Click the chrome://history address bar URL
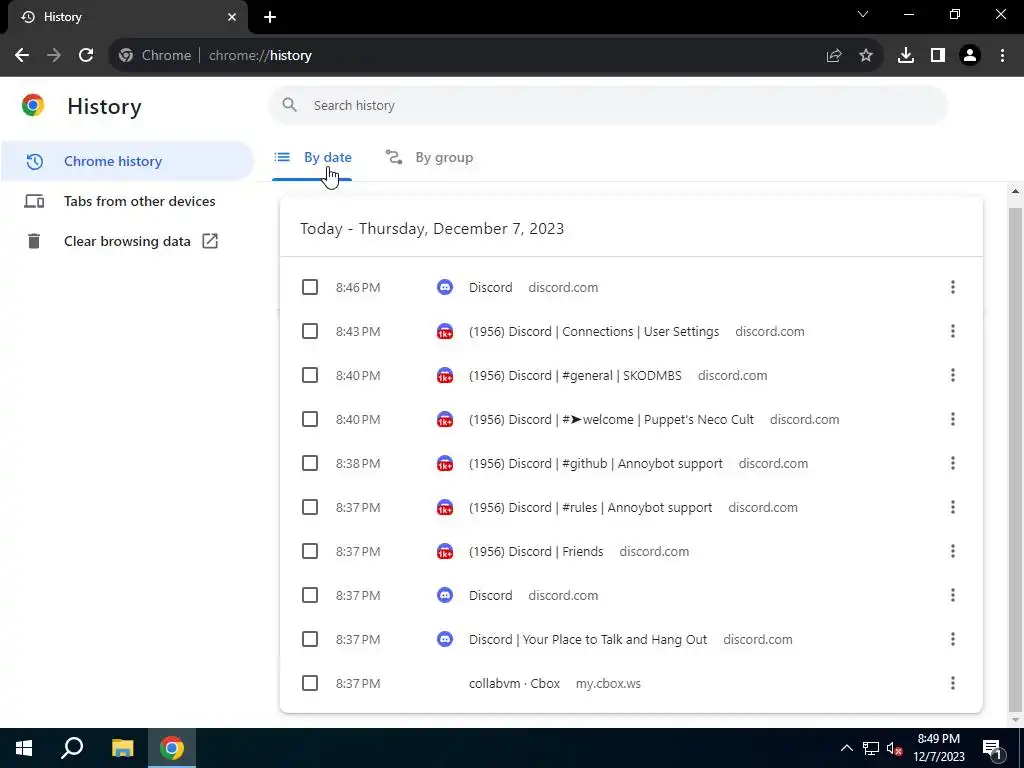Image resolution: width=1024 pixels, height=768 pixels. 260,56
